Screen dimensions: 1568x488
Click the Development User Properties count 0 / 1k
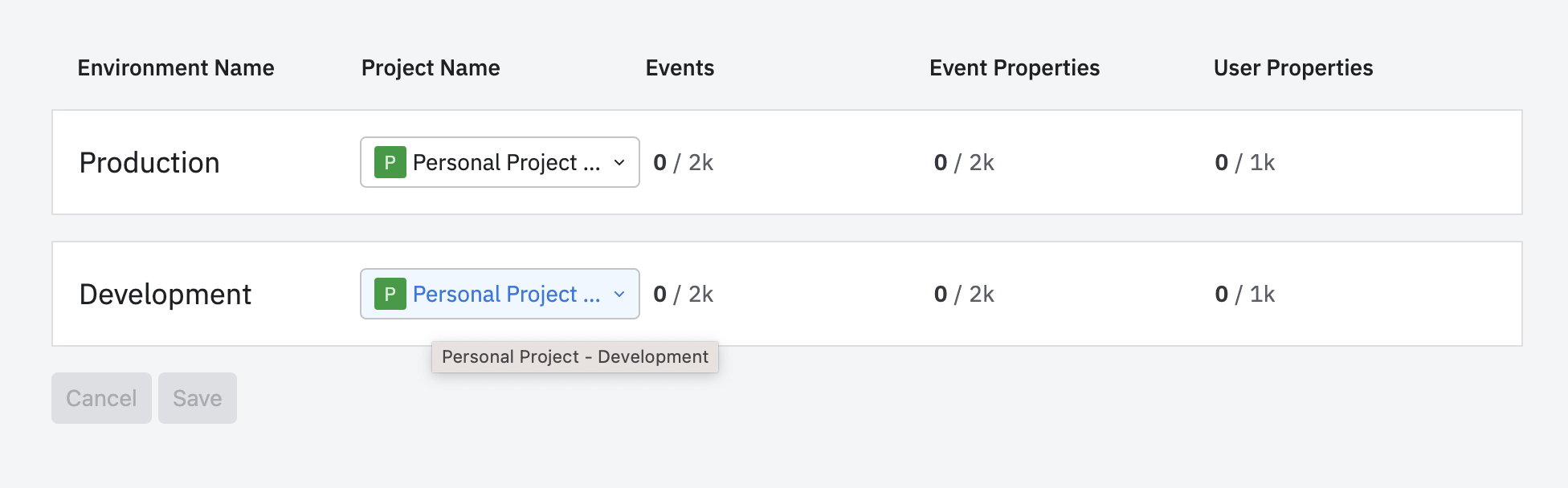pyautogui.click(x=1244, y=295)
